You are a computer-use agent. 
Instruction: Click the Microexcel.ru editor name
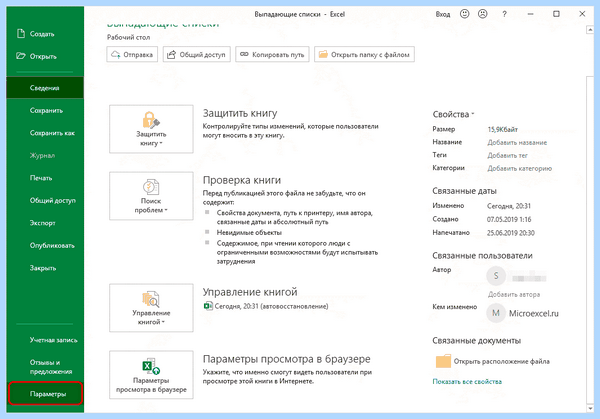tap(533, 313)
